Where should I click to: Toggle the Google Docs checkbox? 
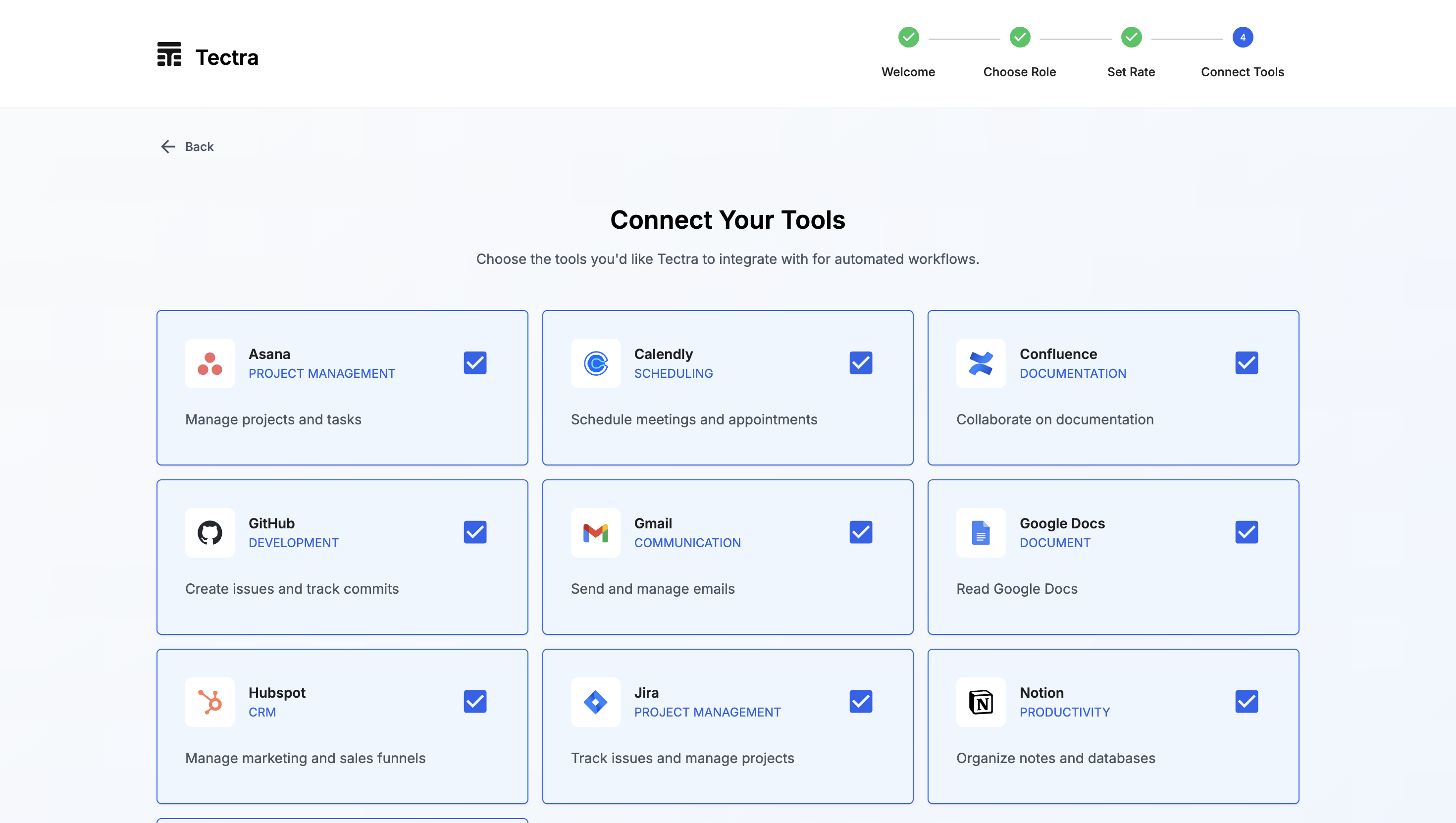tap(1247, 532)
